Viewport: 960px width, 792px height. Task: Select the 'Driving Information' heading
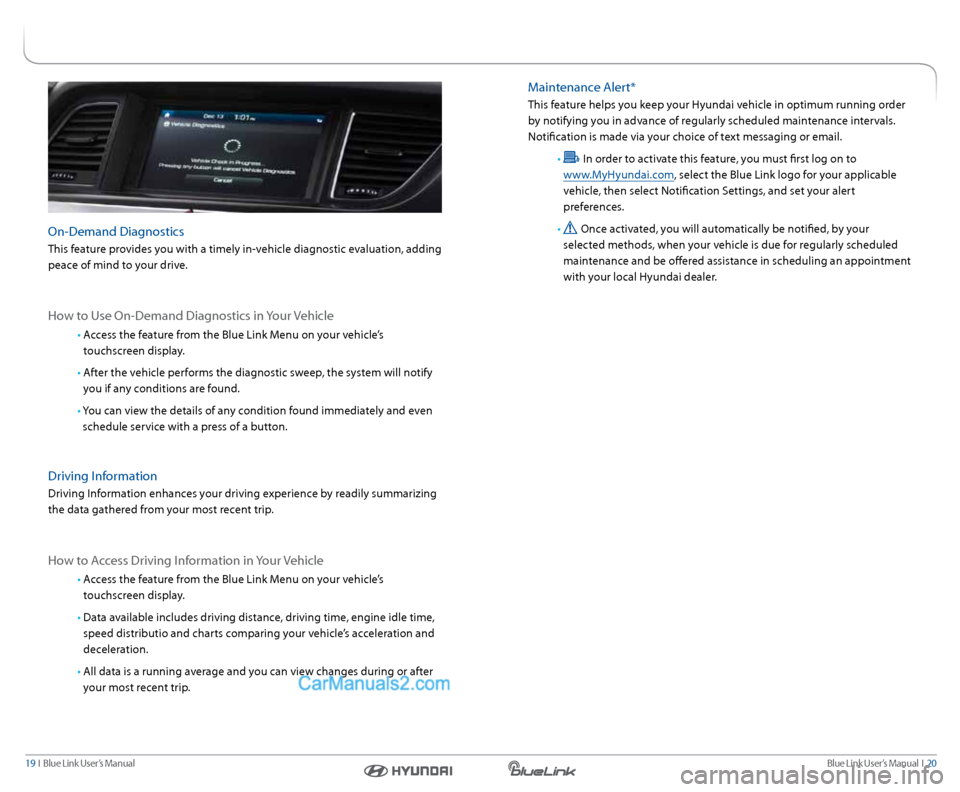pyautogui.click(x=102, y=476)
